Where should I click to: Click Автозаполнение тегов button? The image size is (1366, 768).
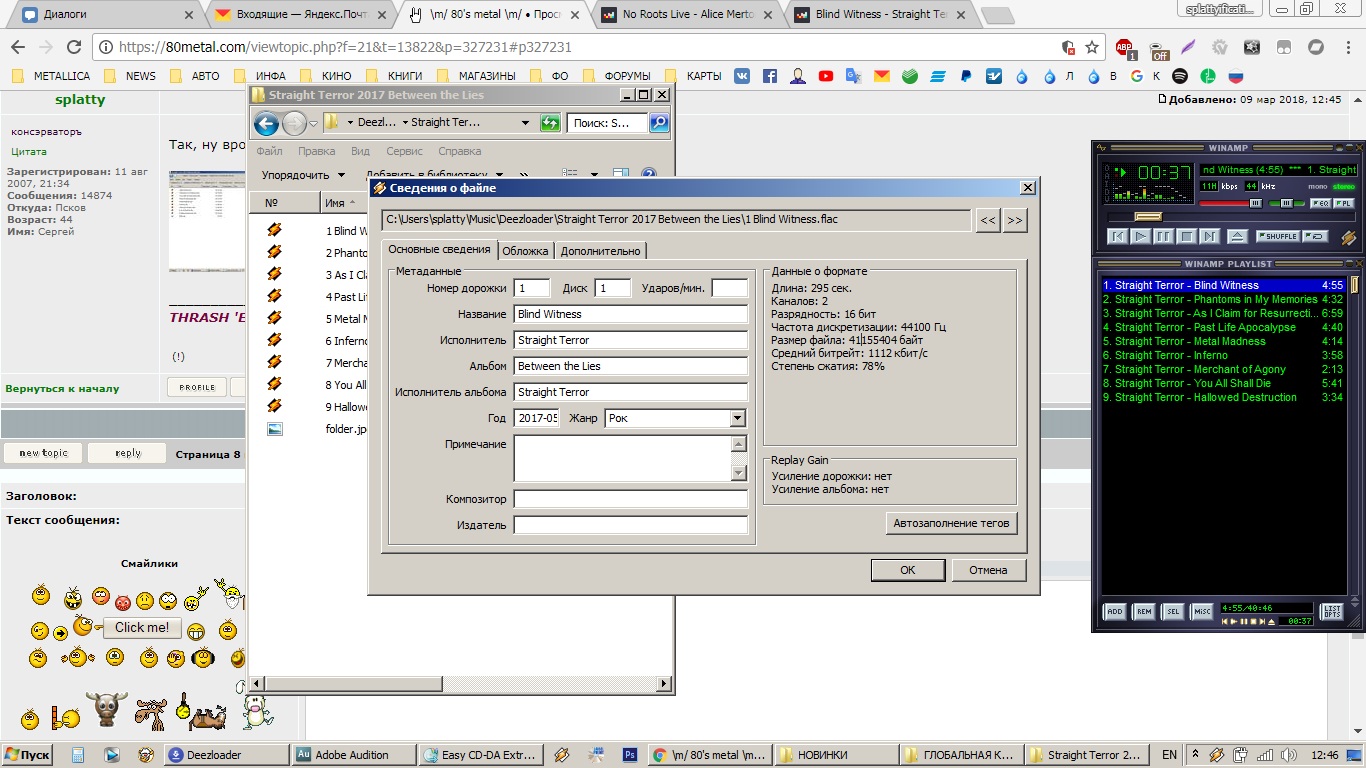[951, 523]
